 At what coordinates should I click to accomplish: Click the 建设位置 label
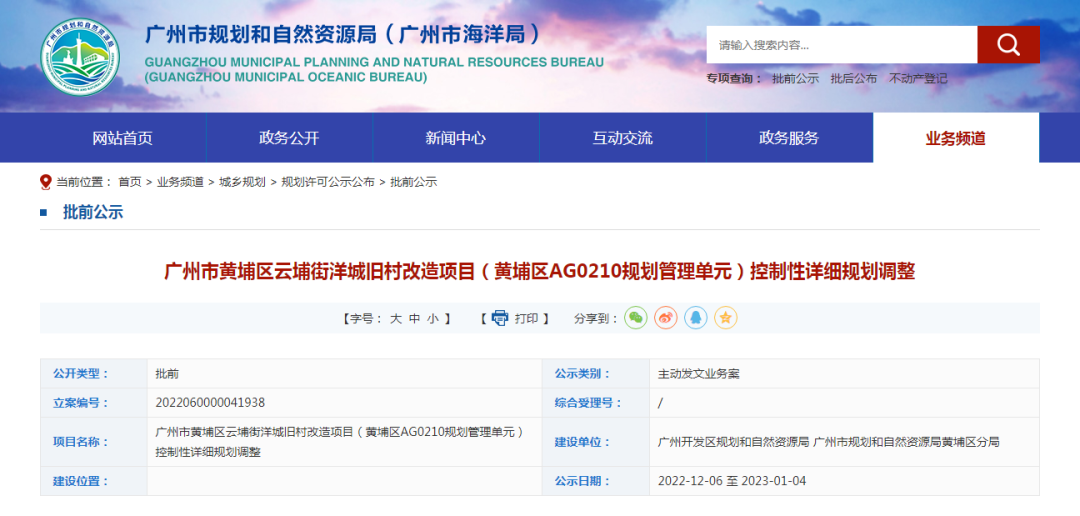(81, 481)
